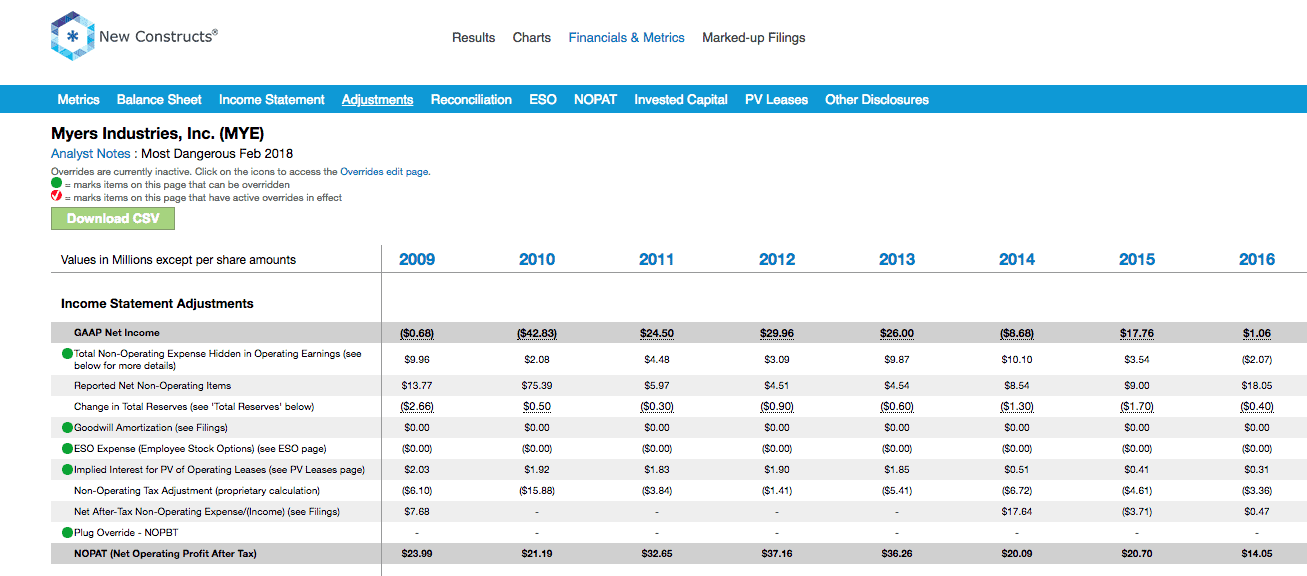The height and width of the screenshot is (576, 1307).
Task: Click green override dot beside ESO Expense
Action: (67, 448)
